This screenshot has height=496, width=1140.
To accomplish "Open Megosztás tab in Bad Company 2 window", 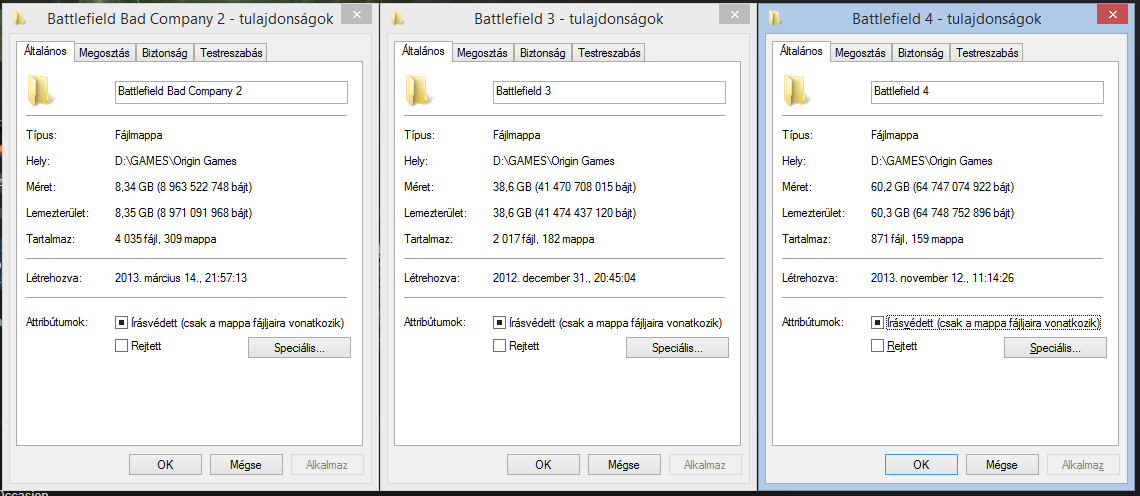I will pos(105,52).
